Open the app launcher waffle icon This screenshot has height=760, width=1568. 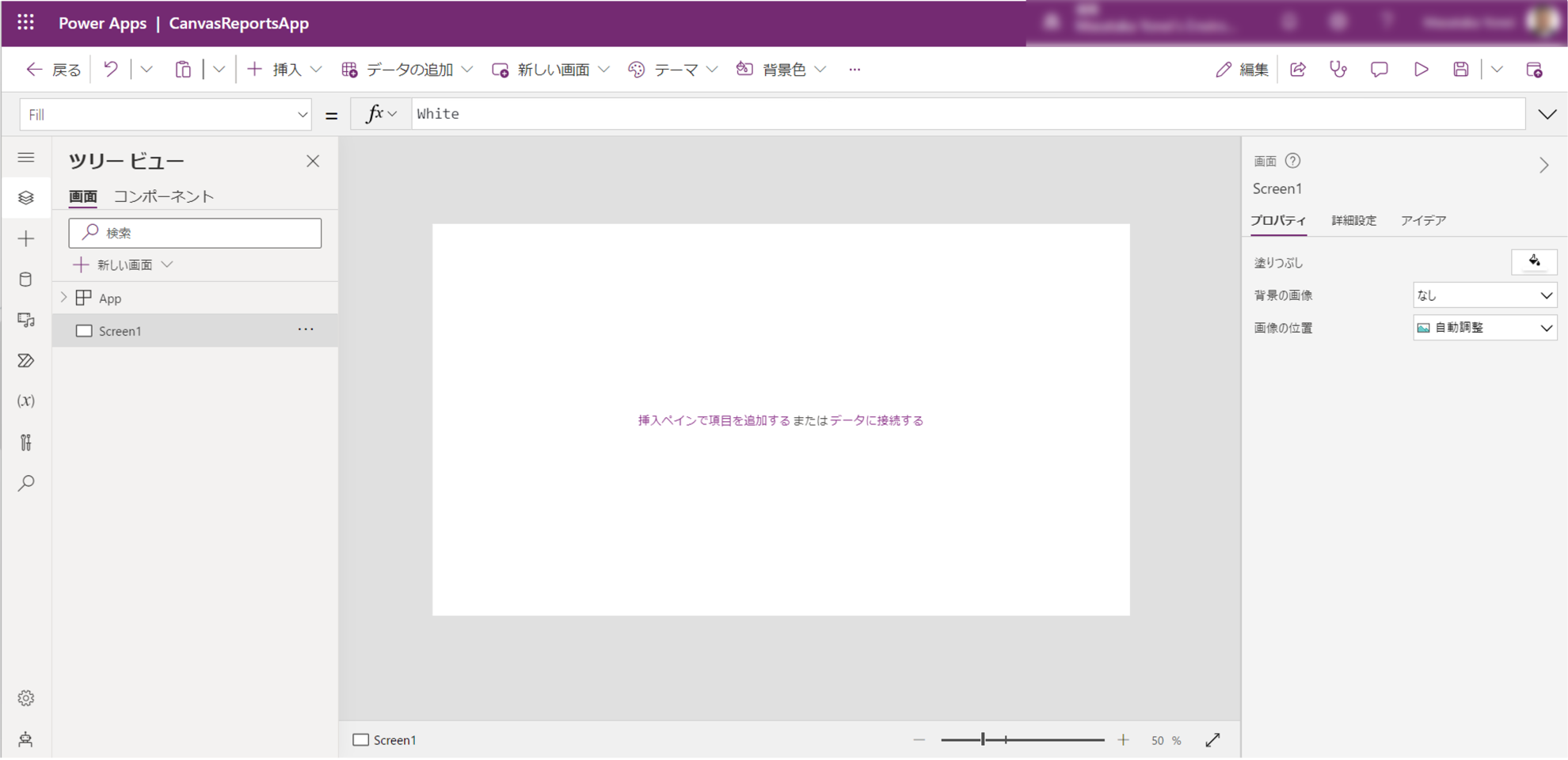coord(25,23)
